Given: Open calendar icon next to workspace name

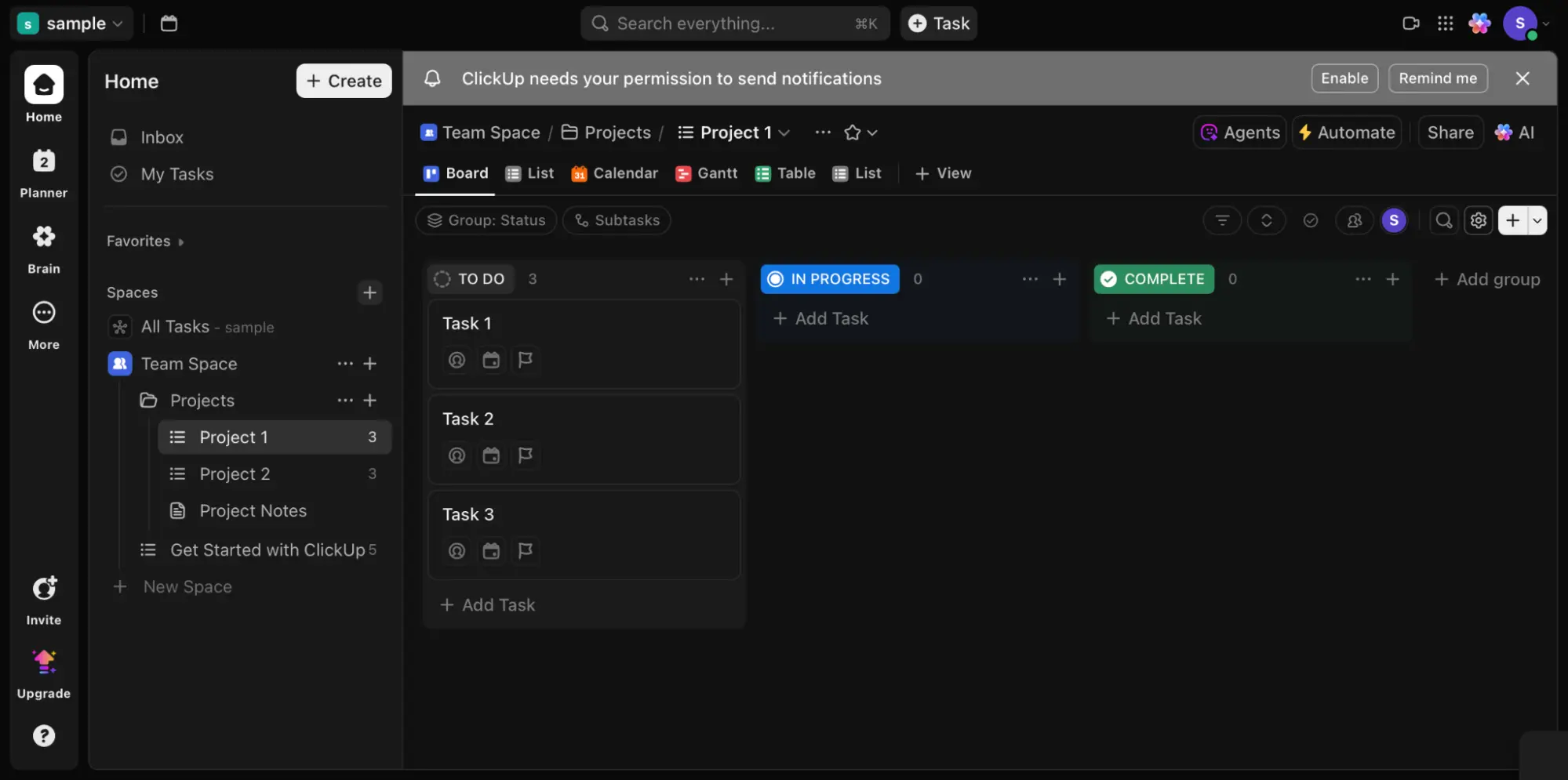Looking at the screenshot, I should click(x=169, y=24).
